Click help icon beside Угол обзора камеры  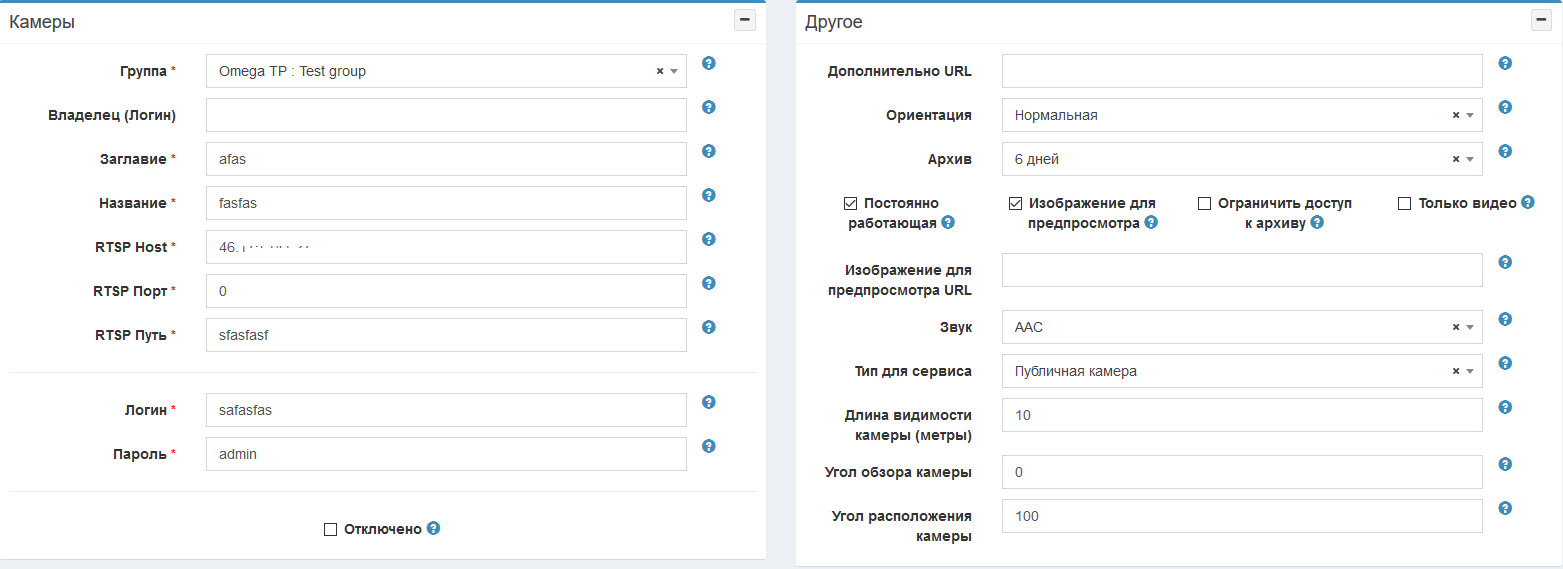point(1505,464)
